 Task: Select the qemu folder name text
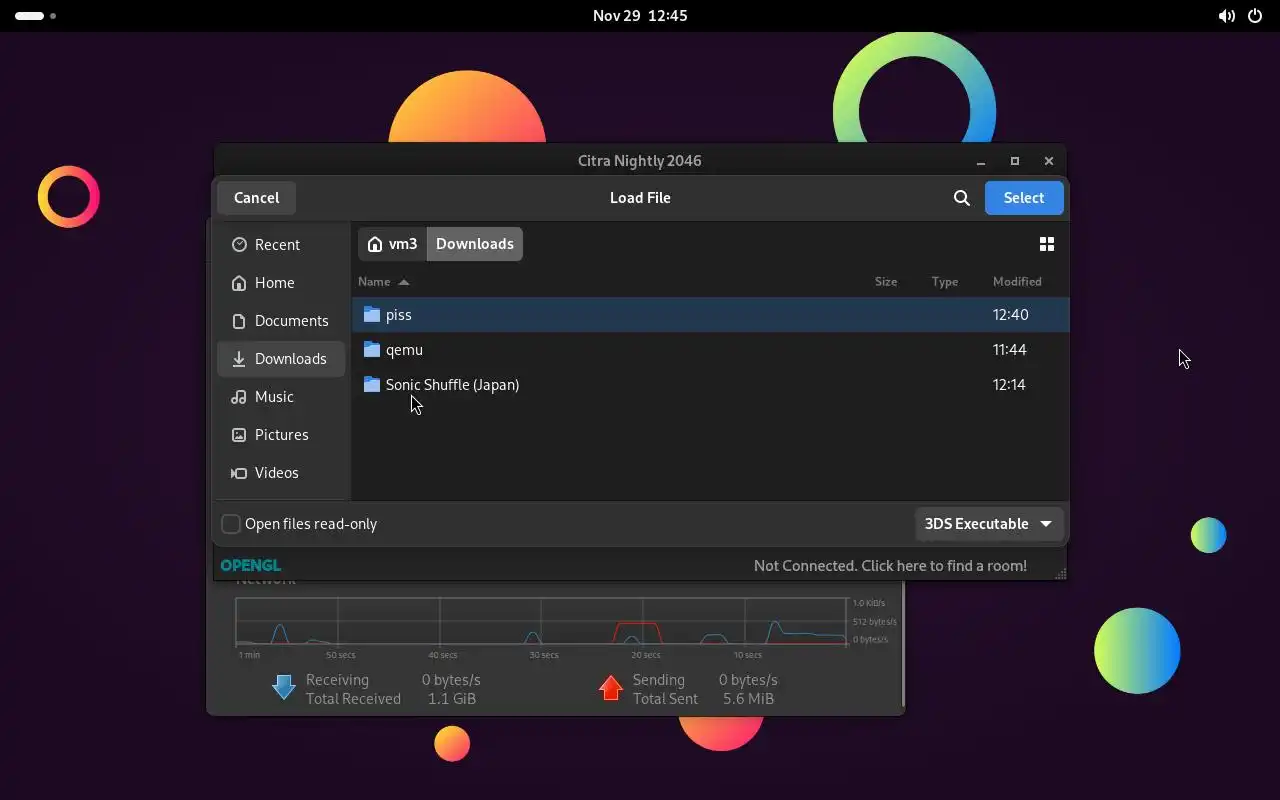[404, 350]
